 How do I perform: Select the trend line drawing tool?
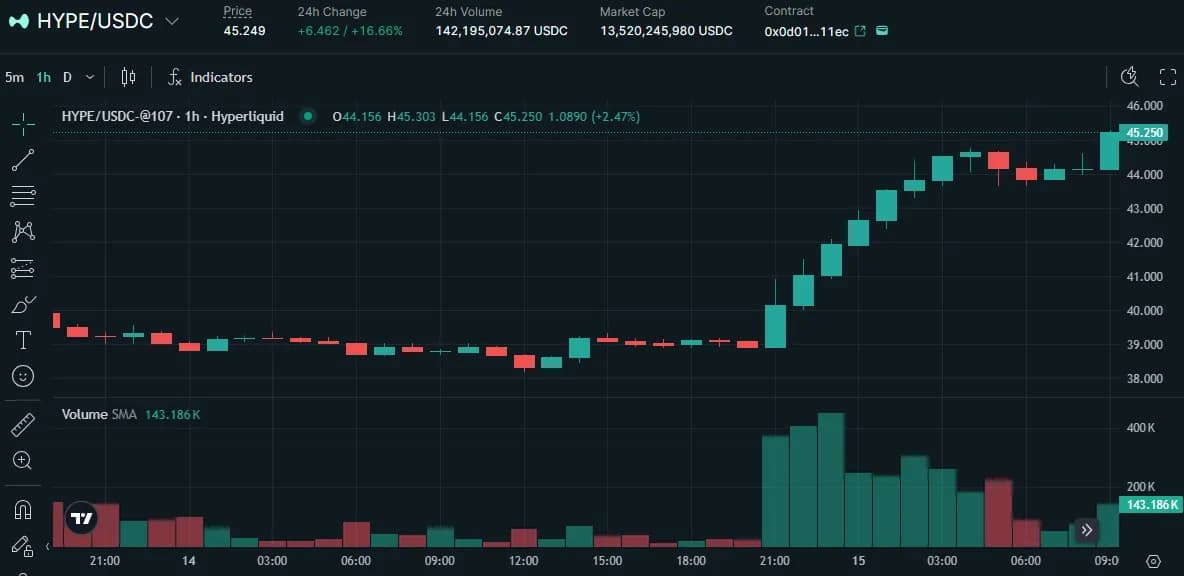click(23, 160)
